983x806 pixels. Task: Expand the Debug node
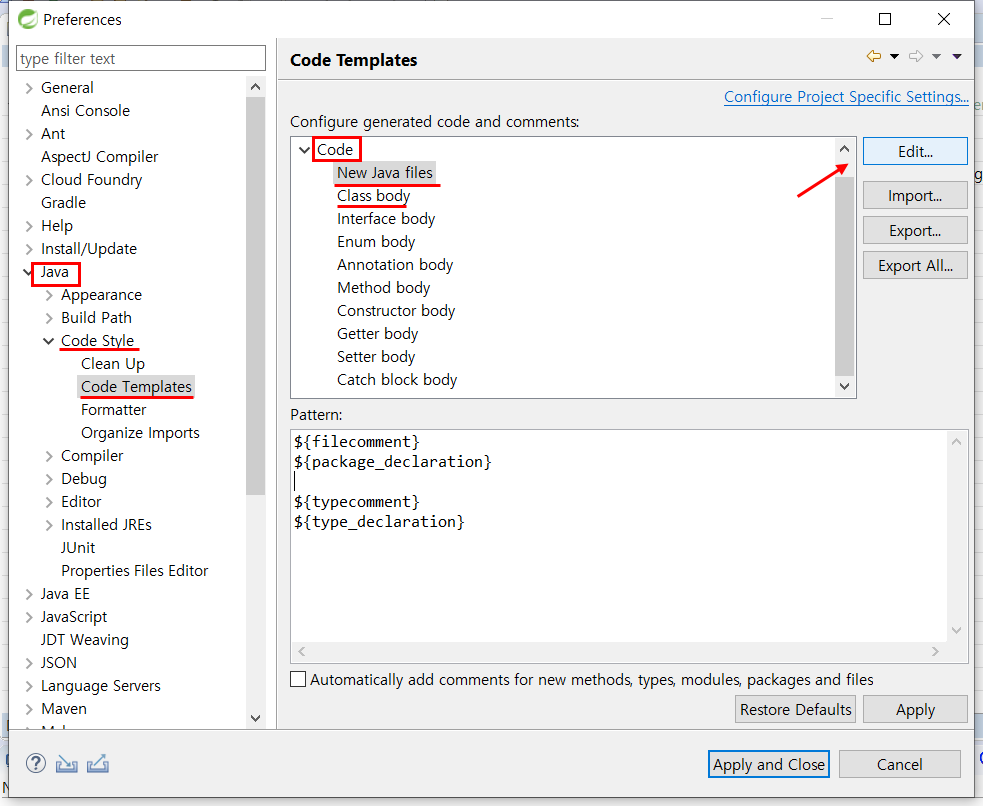[x=49, y=479]
